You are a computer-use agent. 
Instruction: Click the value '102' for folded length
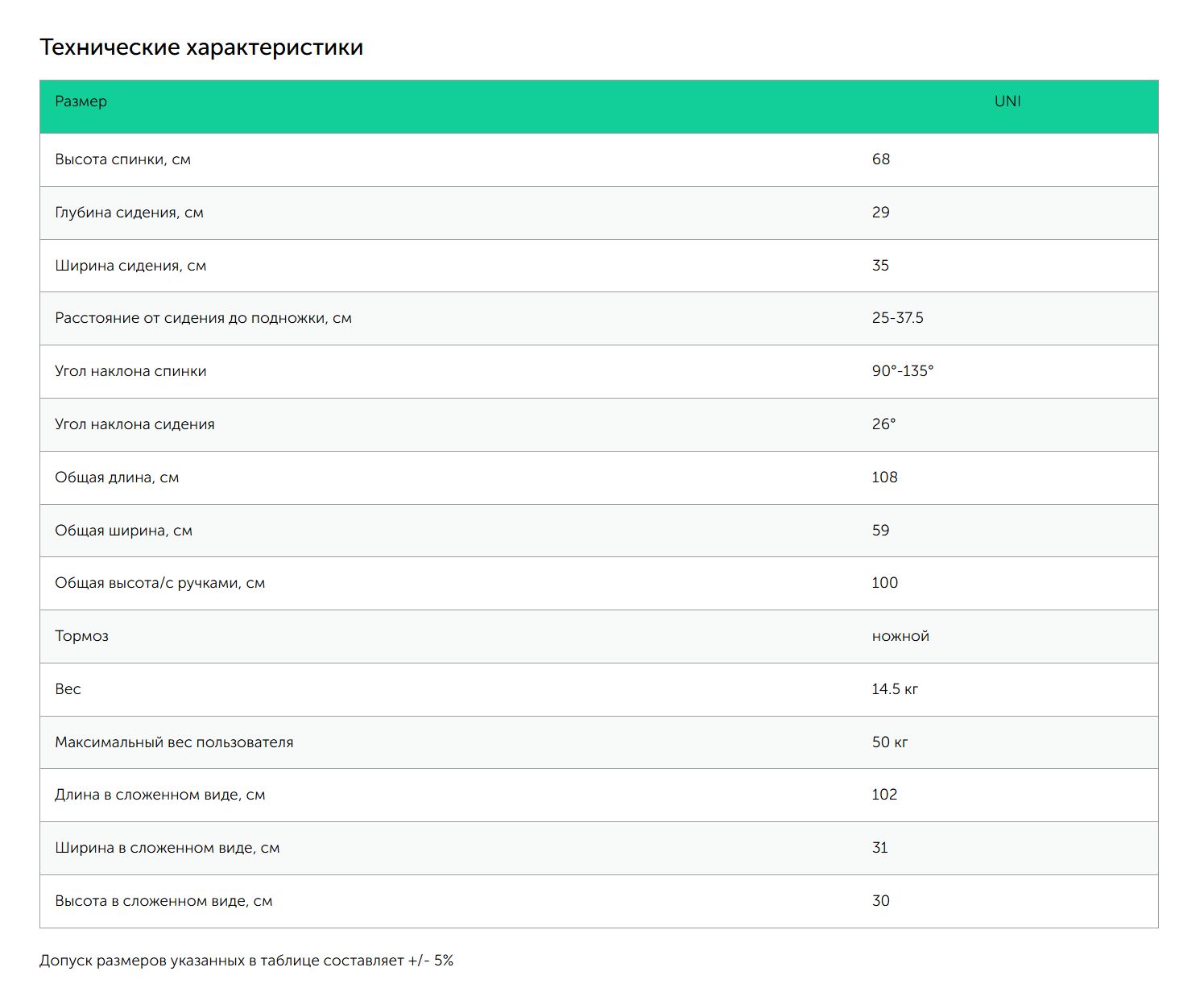tap(884, 795)
